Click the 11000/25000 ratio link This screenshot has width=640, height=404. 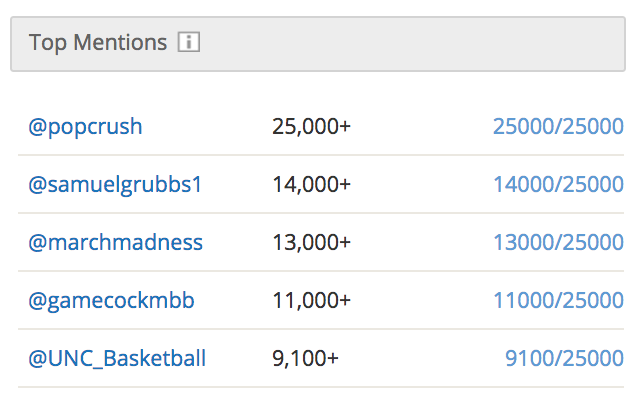click(558, 300)
